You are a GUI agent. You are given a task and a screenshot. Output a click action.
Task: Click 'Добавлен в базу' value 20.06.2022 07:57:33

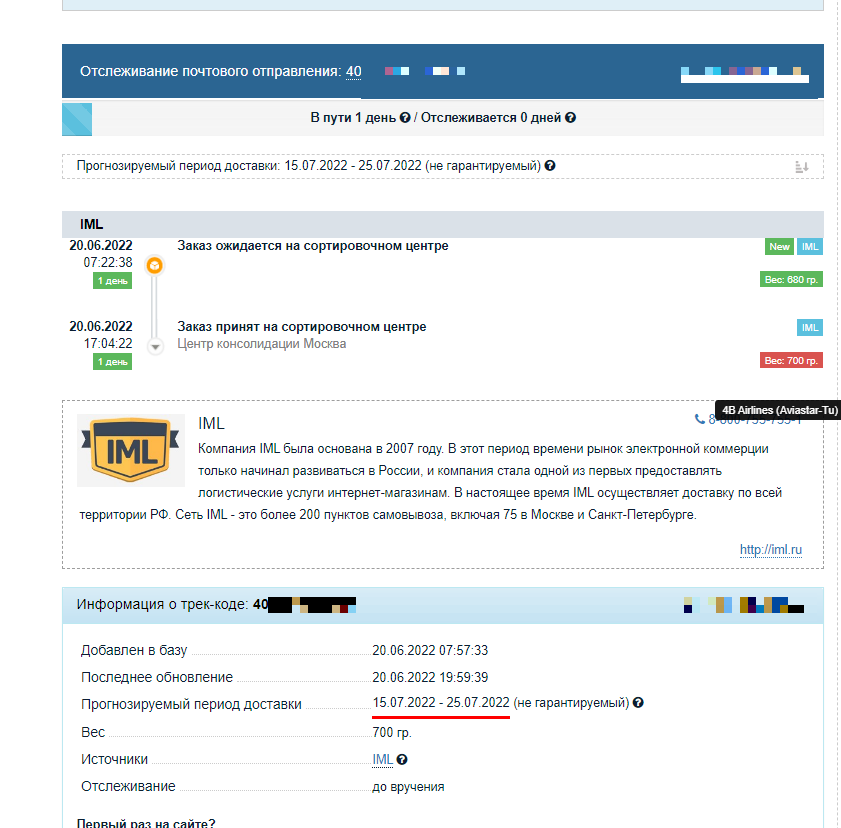click(x=430, y=650)
